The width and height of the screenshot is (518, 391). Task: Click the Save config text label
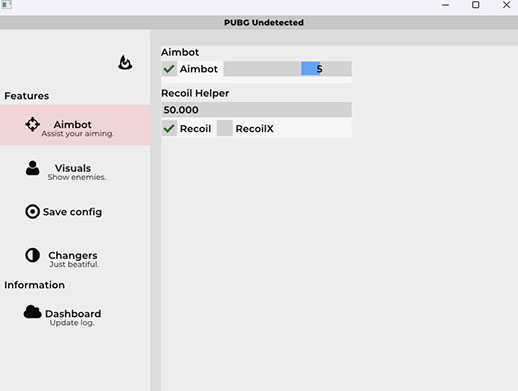72,212
